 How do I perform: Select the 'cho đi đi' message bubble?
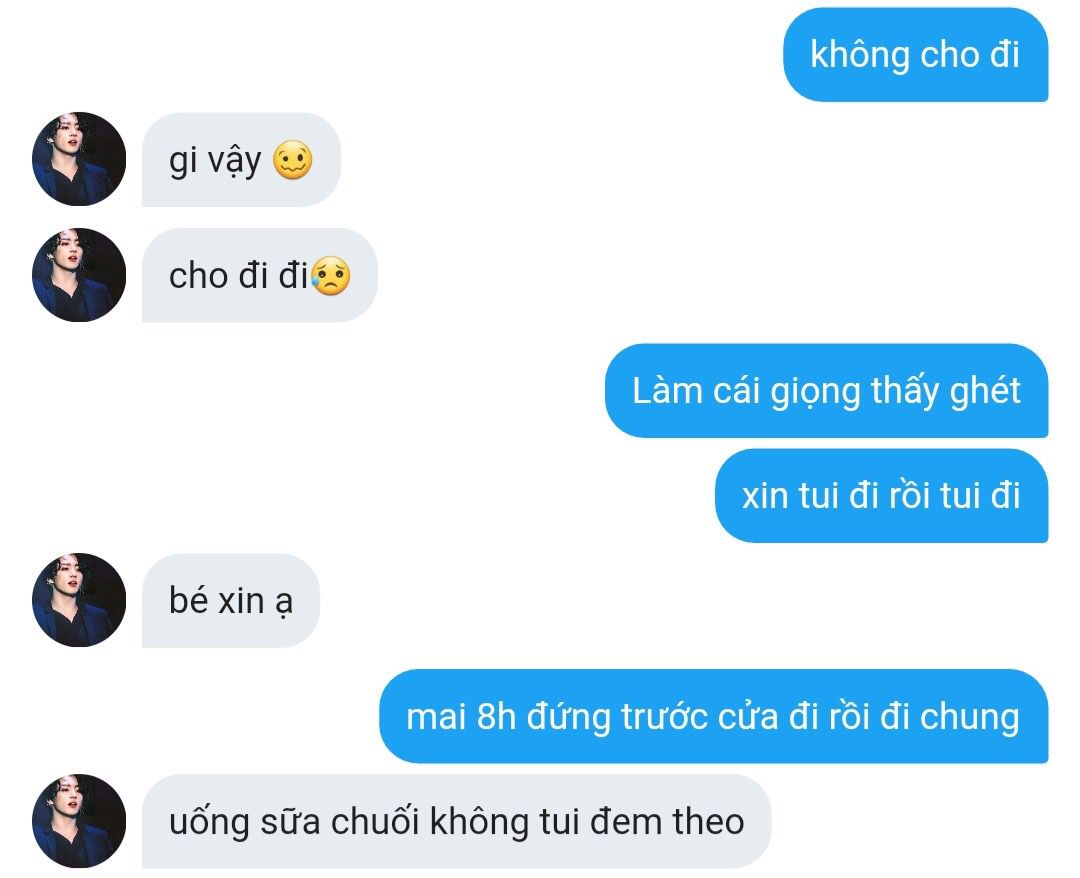point(260,275)
